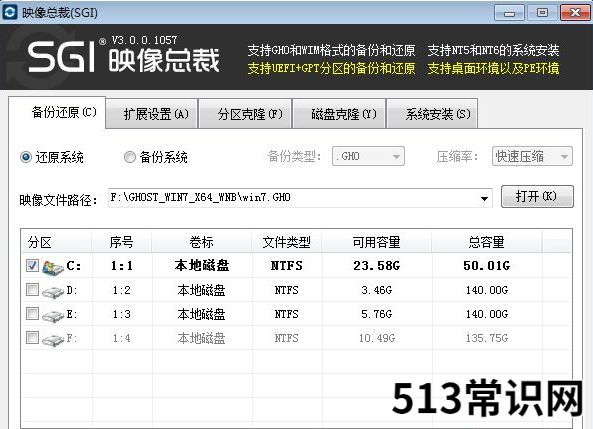Open the 备份类型 .GHO dropdown
The image size is (593, 429).
coord(368,156)
